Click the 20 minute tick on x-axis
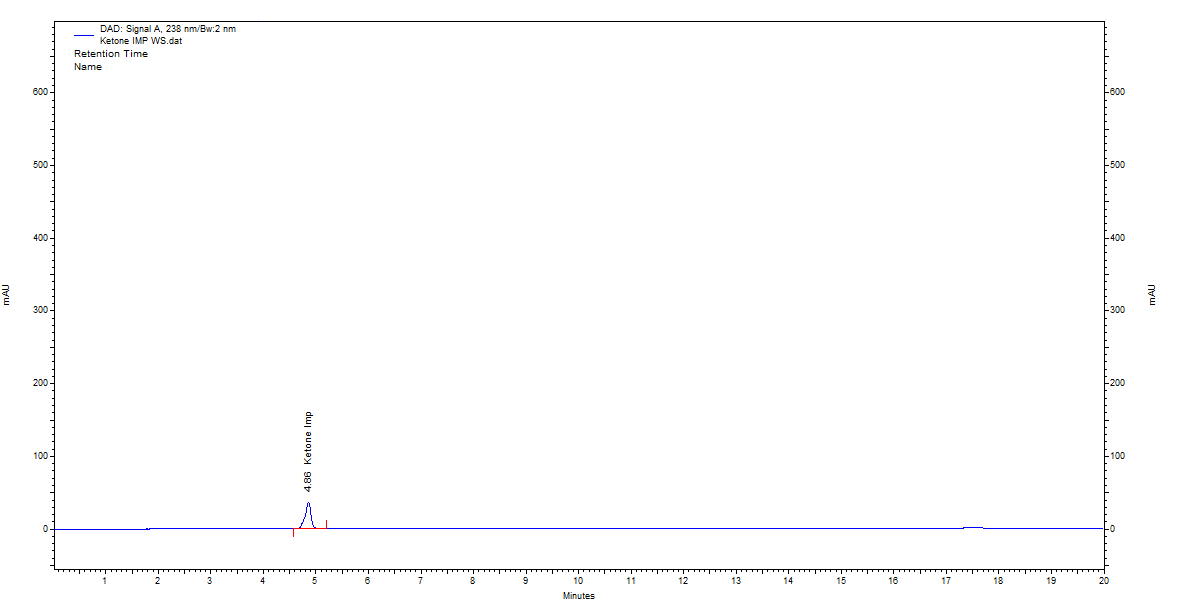The width and height of the screenshot is (1177, 606). tap(1103, 580)
